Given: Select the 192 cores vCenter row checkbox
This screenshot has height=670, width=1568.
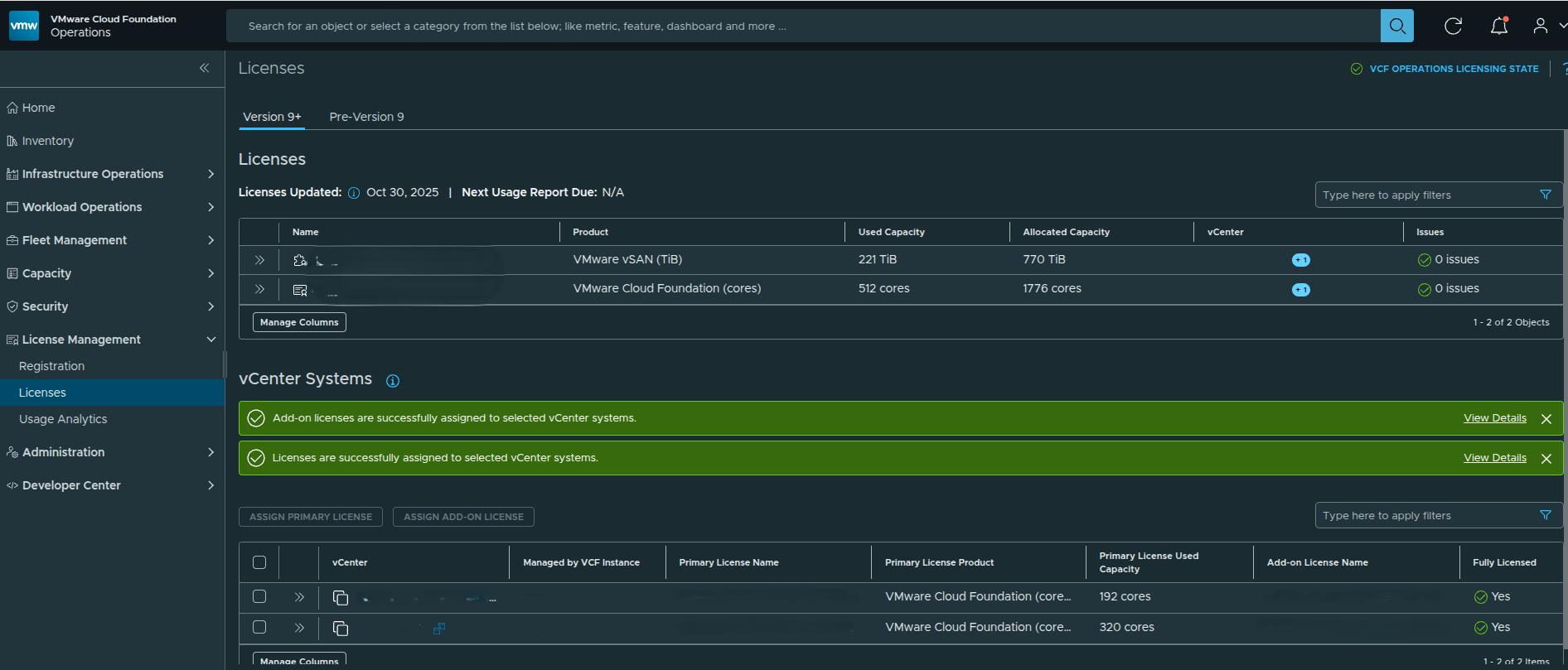Looking at the screenshot, I should pyautogui.click(x=259, y=596).
